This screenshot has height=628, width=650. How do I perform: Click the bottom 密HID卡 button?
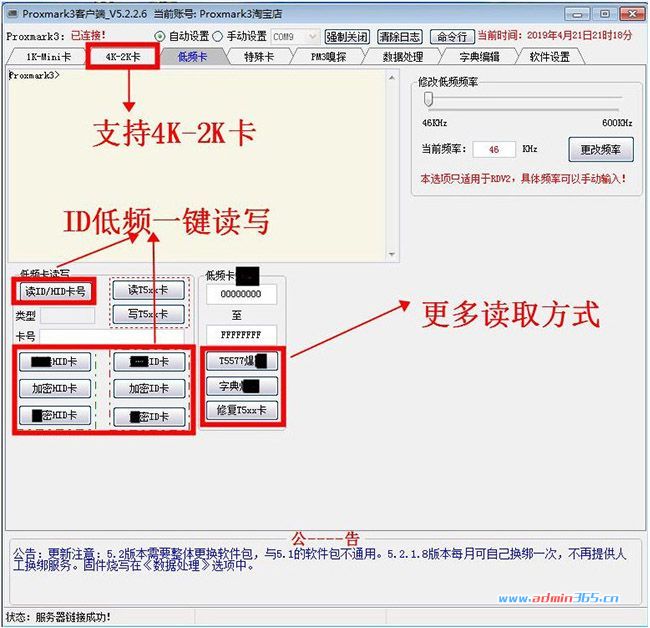(55, 415)
